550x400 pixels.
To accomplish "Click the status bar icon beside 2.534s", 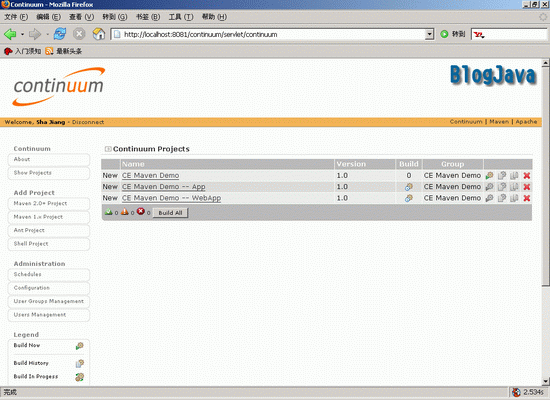I will coord(516,392).
